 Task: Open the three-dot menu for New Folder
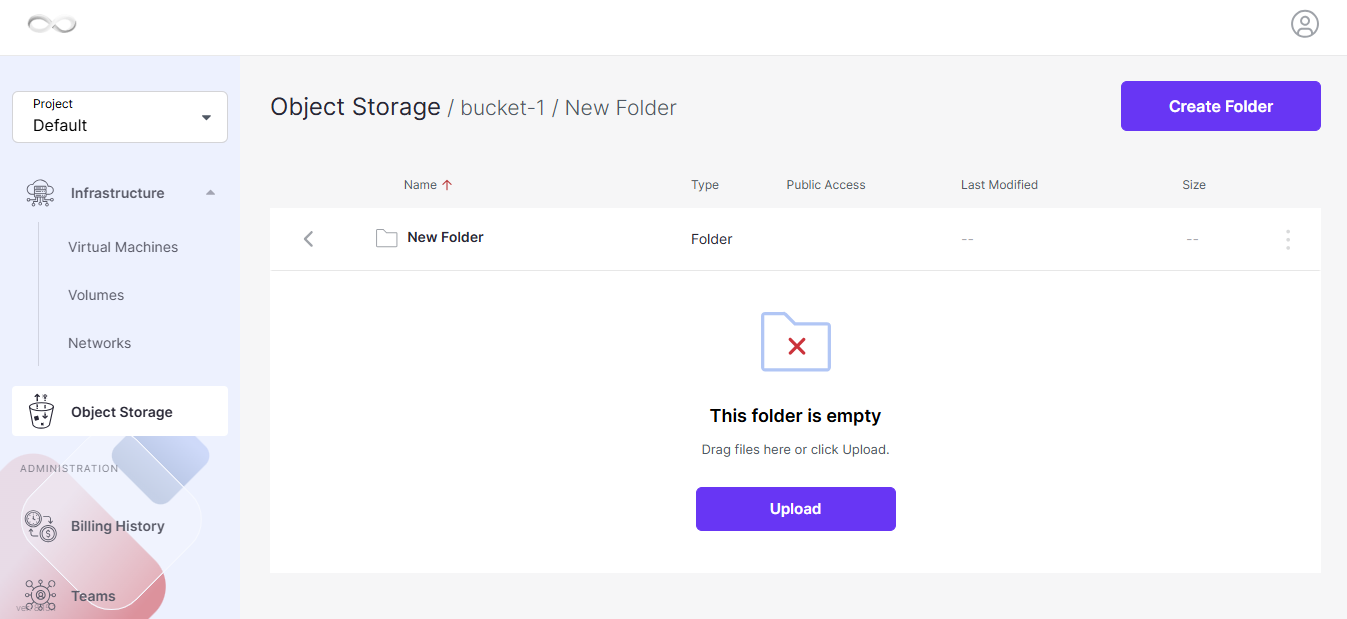[1288, 239]
